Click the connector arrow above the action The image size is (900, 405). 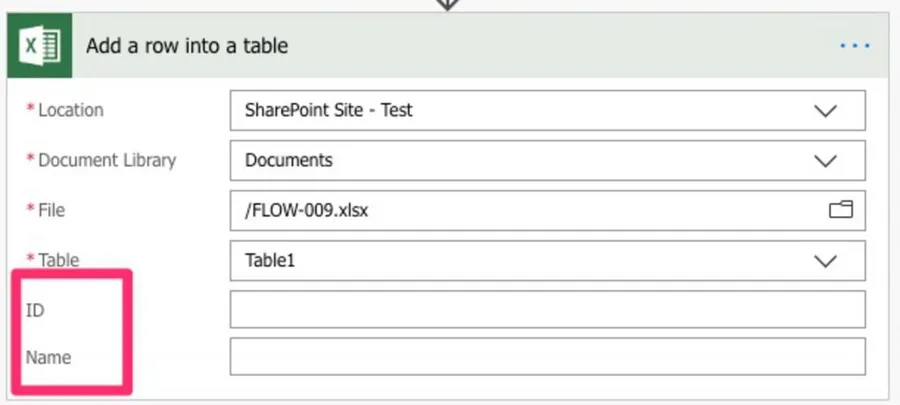447,4
